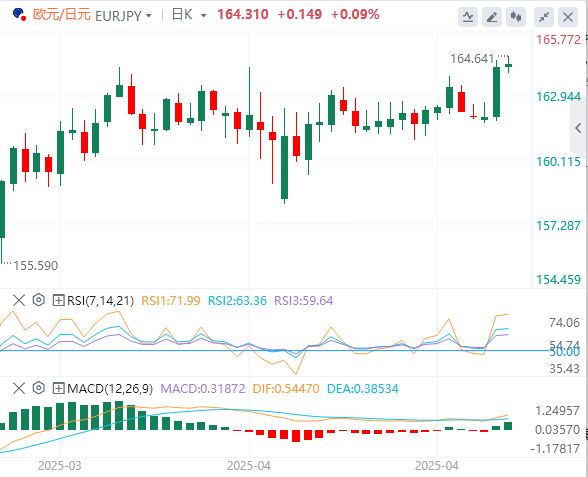Click the RSI3:59.64 value
The height and width of the screenshot is (477, 588).
303,301
